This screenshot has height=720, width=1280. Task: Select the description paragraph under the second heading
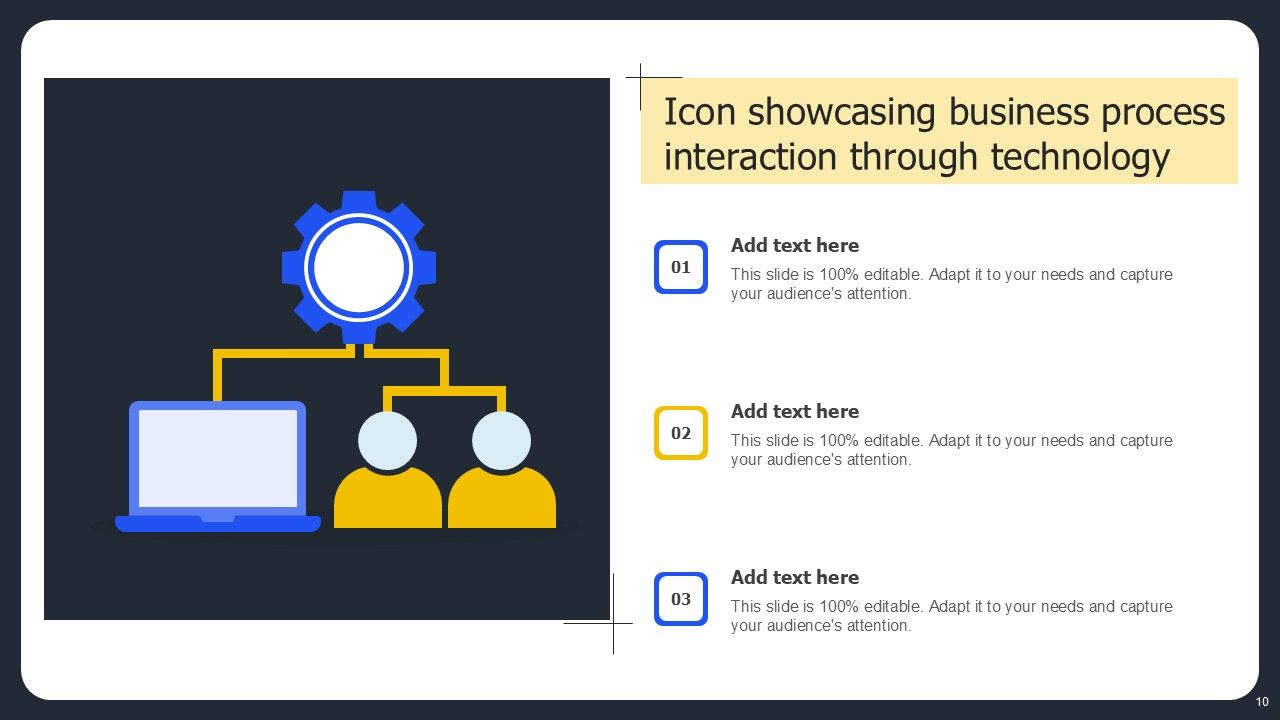tap(951, 450)
